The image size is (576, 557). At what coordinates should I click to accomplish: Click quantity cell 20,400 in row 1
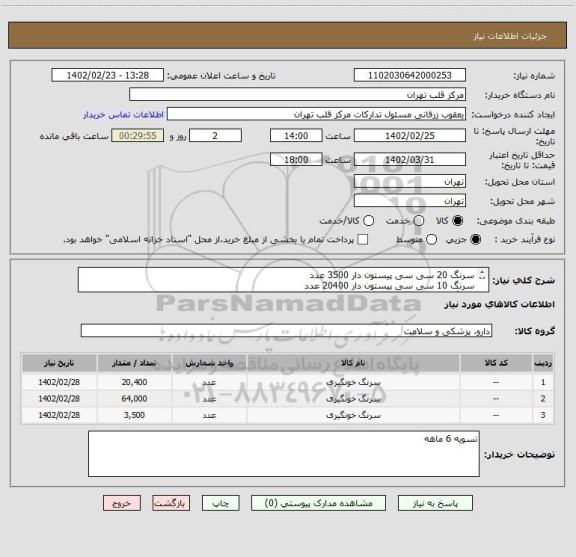coord(134,382)
